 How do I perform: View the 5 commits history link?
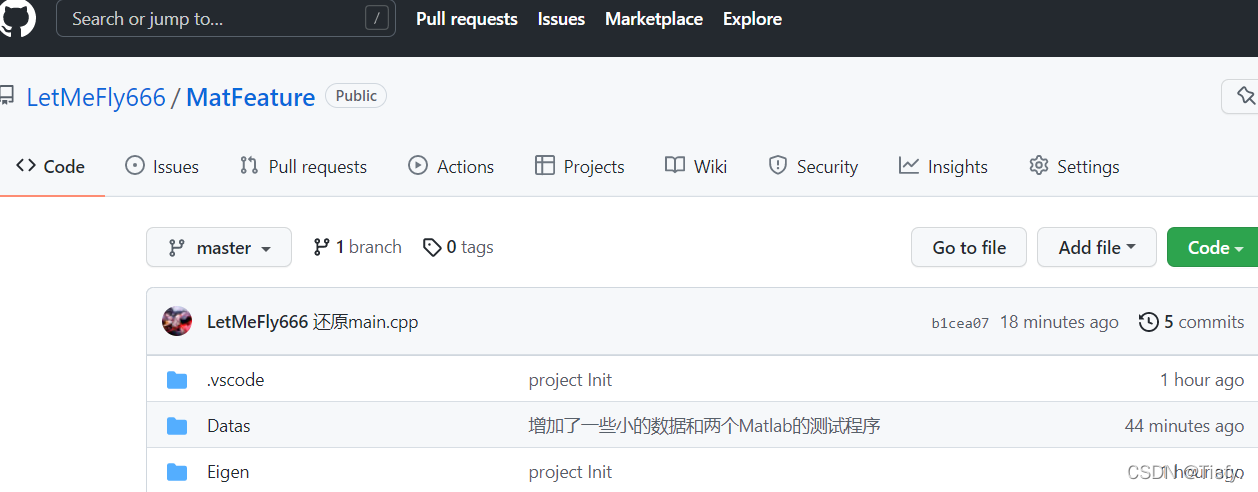1192,322
